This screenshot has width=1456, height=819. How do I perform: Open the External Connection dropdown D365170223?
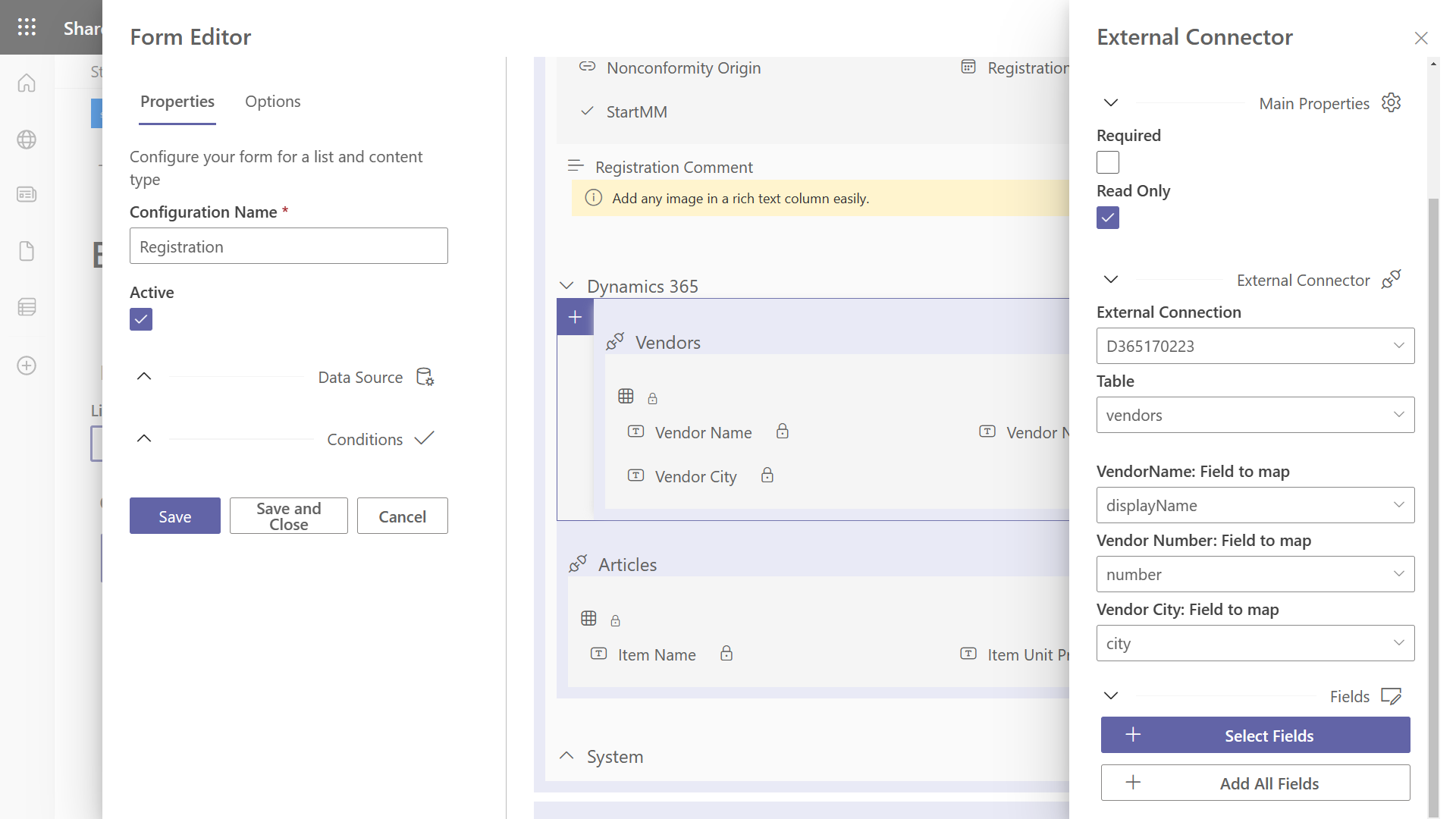click(x=1255, y=346)
